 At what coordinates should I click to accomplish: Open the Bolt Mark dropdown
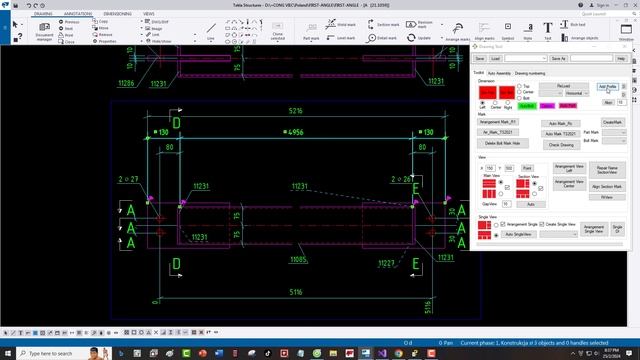pos(614,141)
